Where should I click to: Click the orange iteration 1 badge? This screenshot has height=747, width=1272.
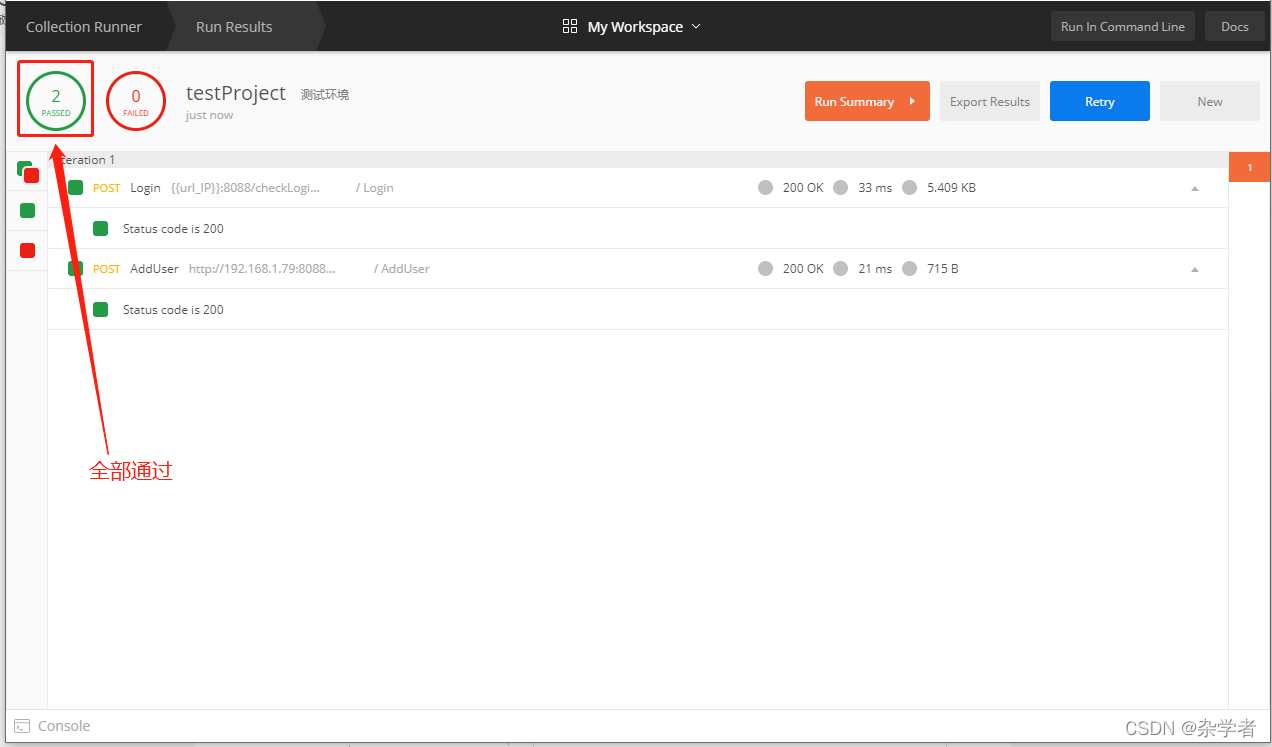[x=1249, y=167]
